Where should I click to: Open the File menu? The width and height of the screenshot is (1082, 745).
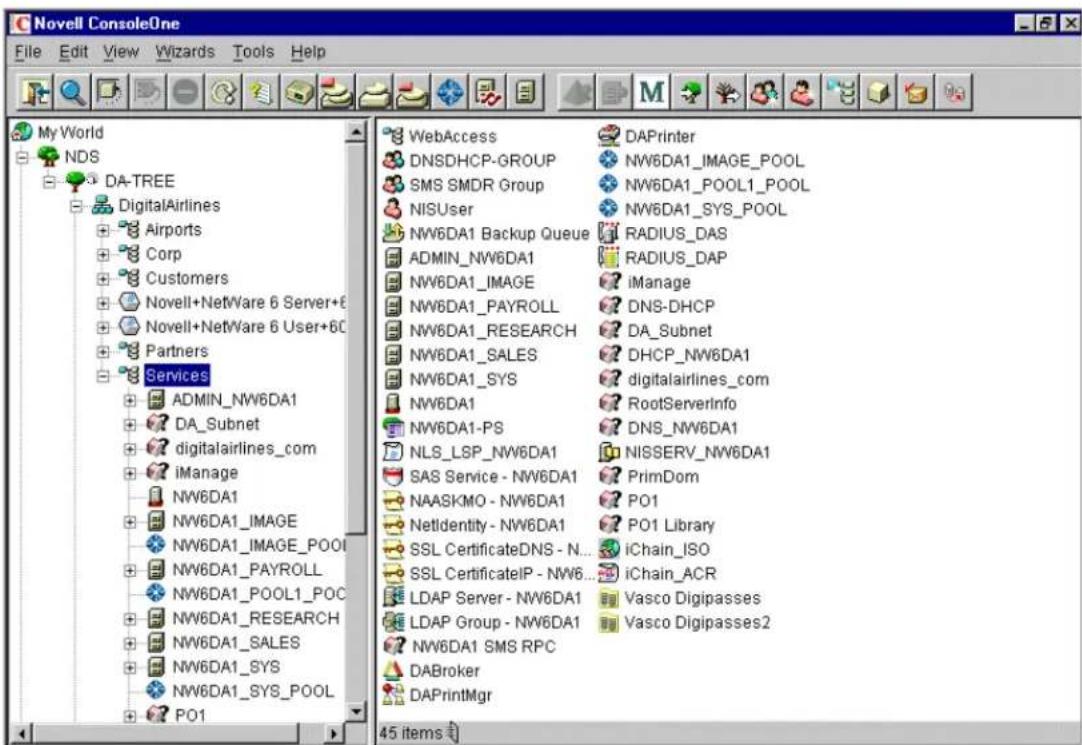[28, 52]
